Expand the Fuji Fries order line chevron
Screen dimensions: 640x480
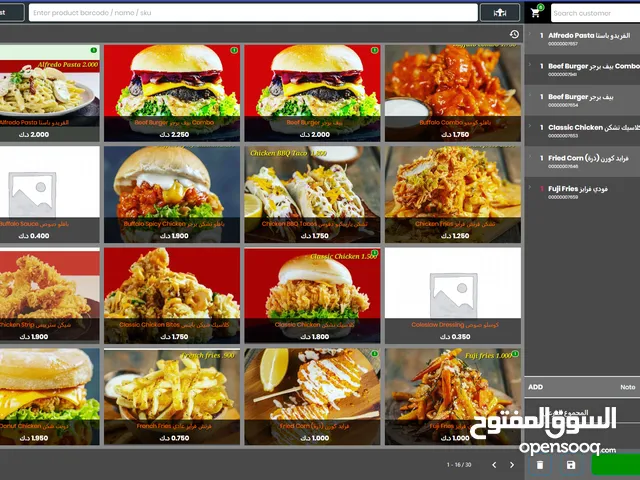(530, 187)
